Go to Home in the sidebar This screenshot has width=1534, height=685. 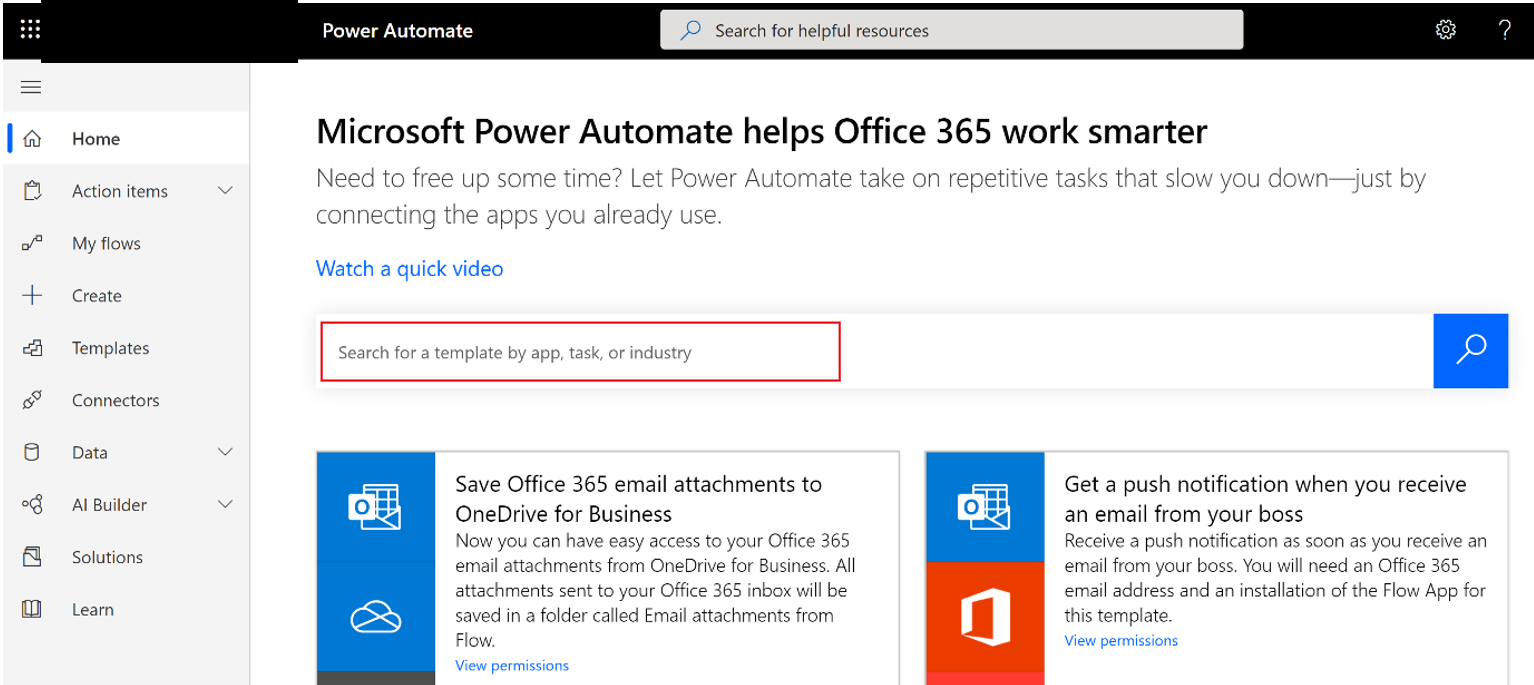tap(126, 139)
